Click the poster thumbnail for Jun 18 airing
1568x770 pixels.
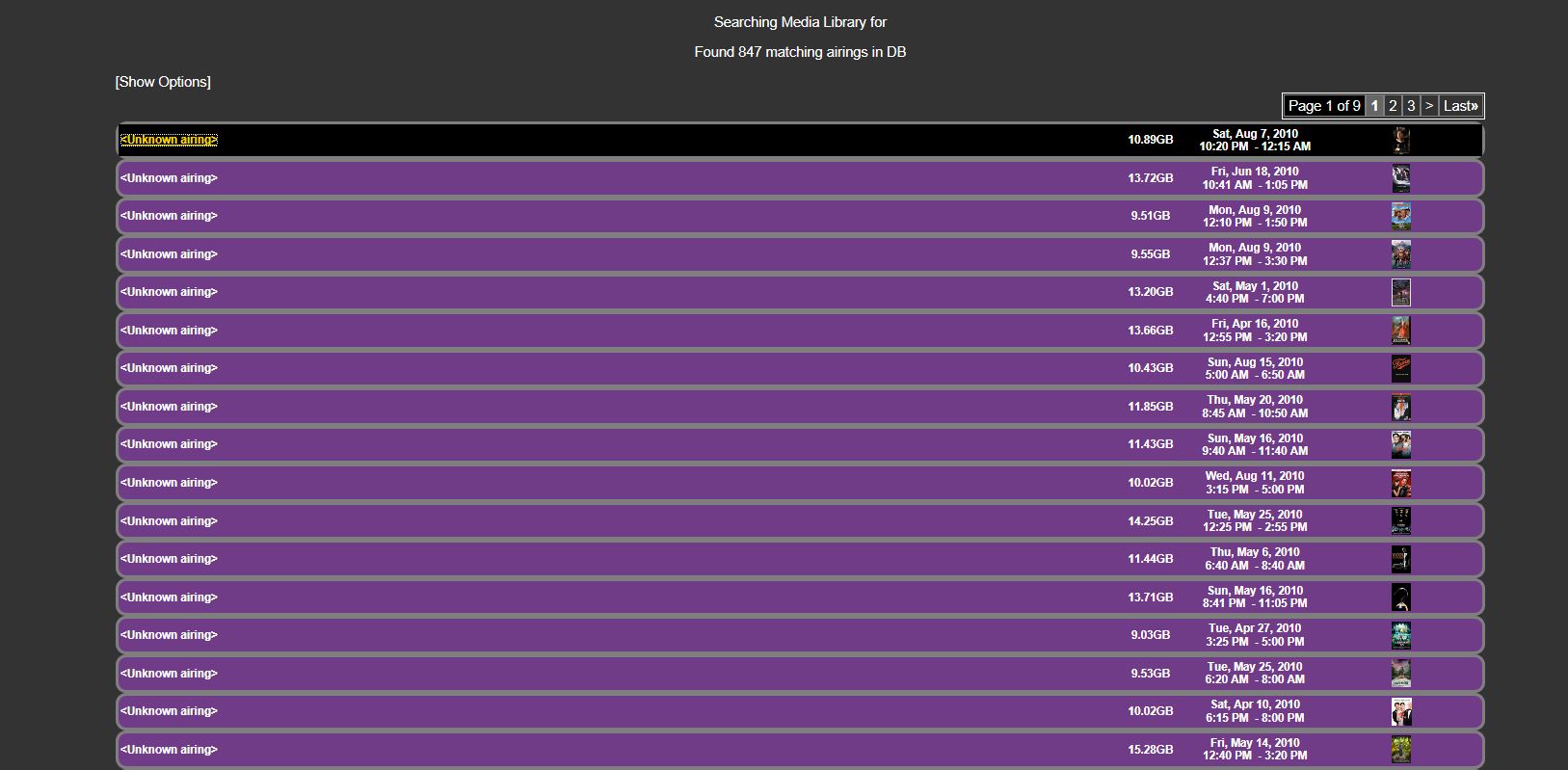click(1401, 178)
